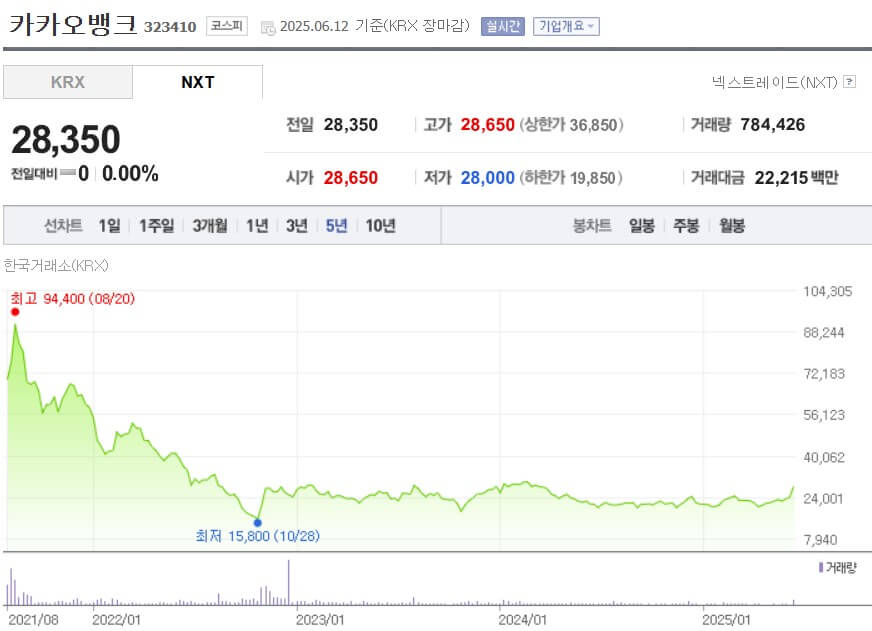Viewport: 872px width, 631px height.
Task: Click the 거래량 value 784,426
Action: point(772,125)
